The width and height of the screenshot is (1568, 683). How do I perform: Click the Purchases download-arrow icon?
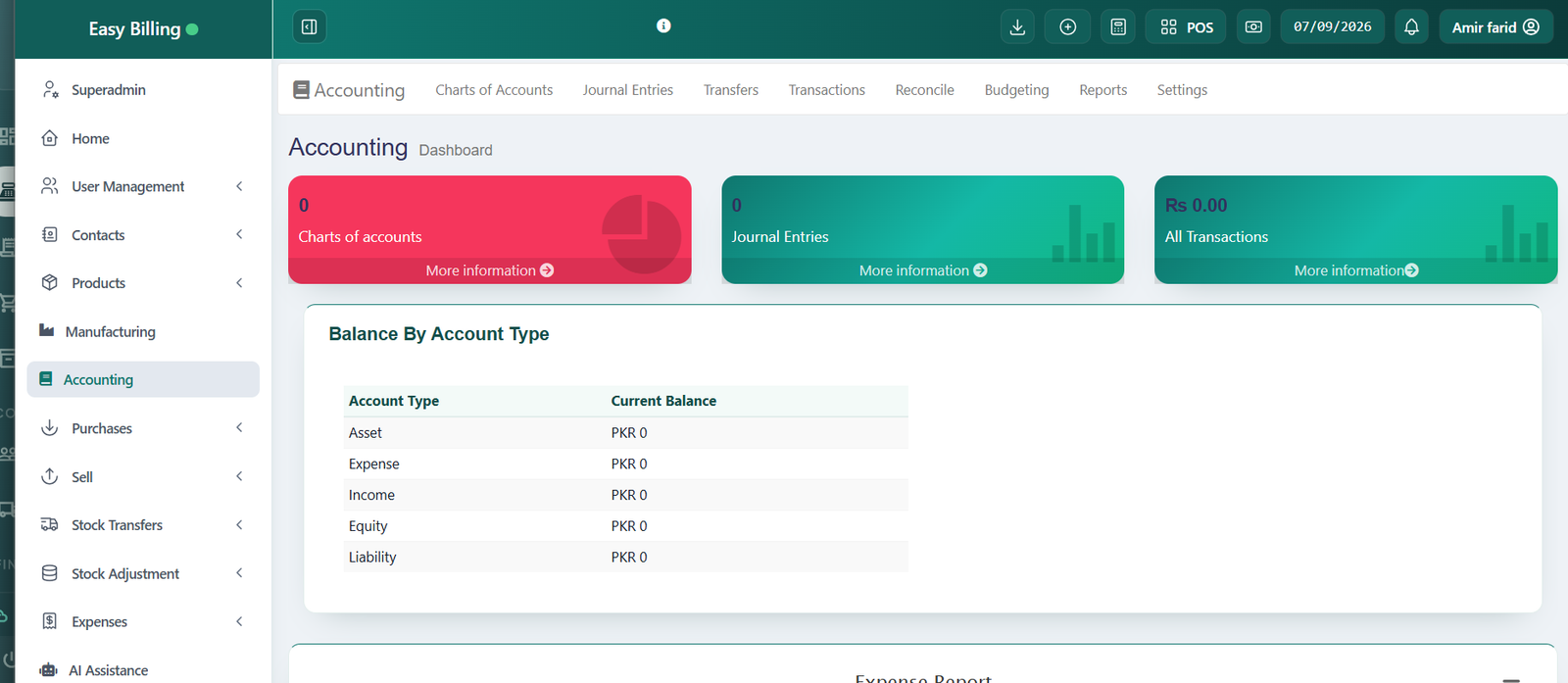50,428
